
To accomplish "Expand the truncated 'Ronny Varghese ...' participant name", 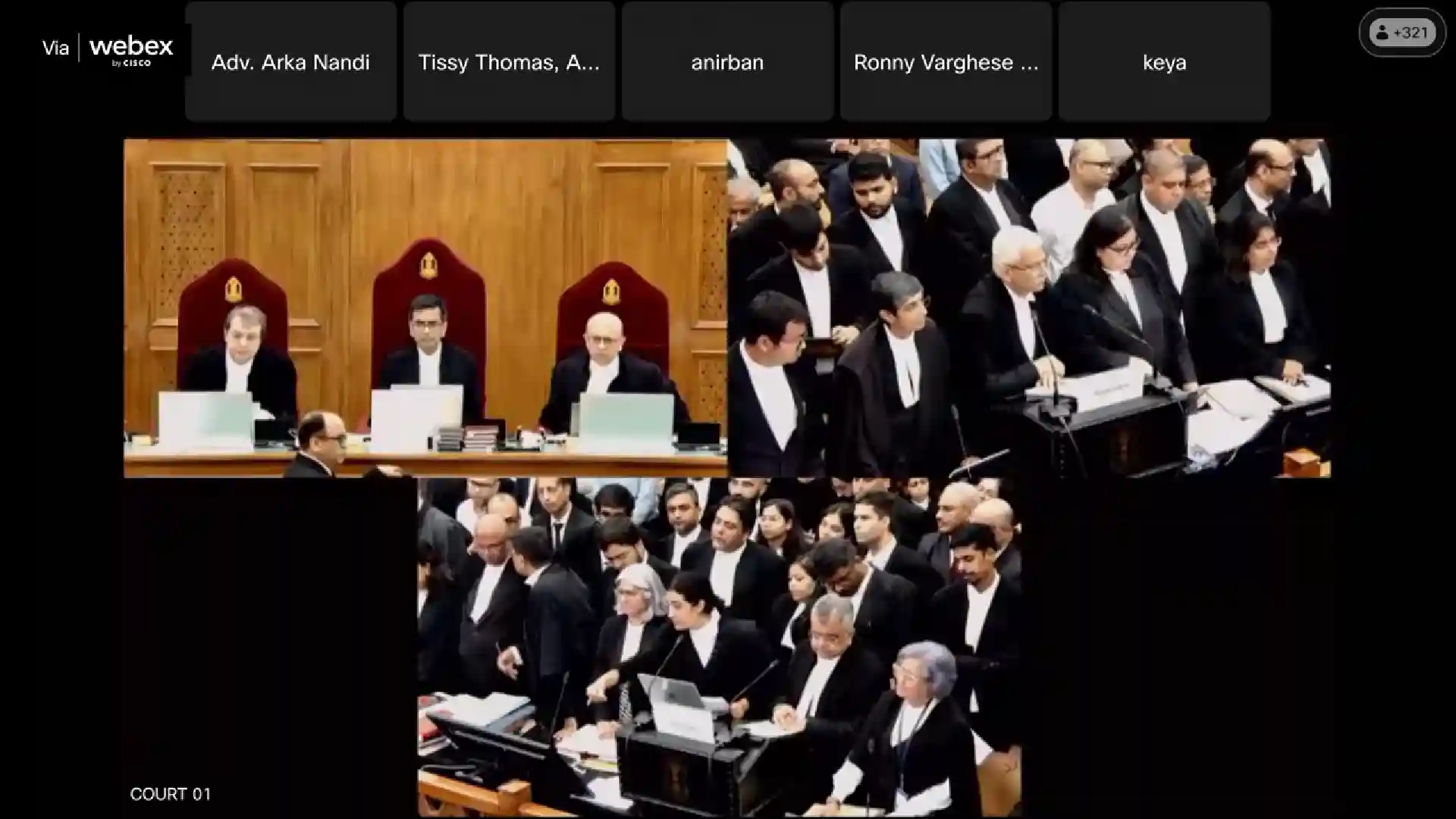I will tap(946, 62).
